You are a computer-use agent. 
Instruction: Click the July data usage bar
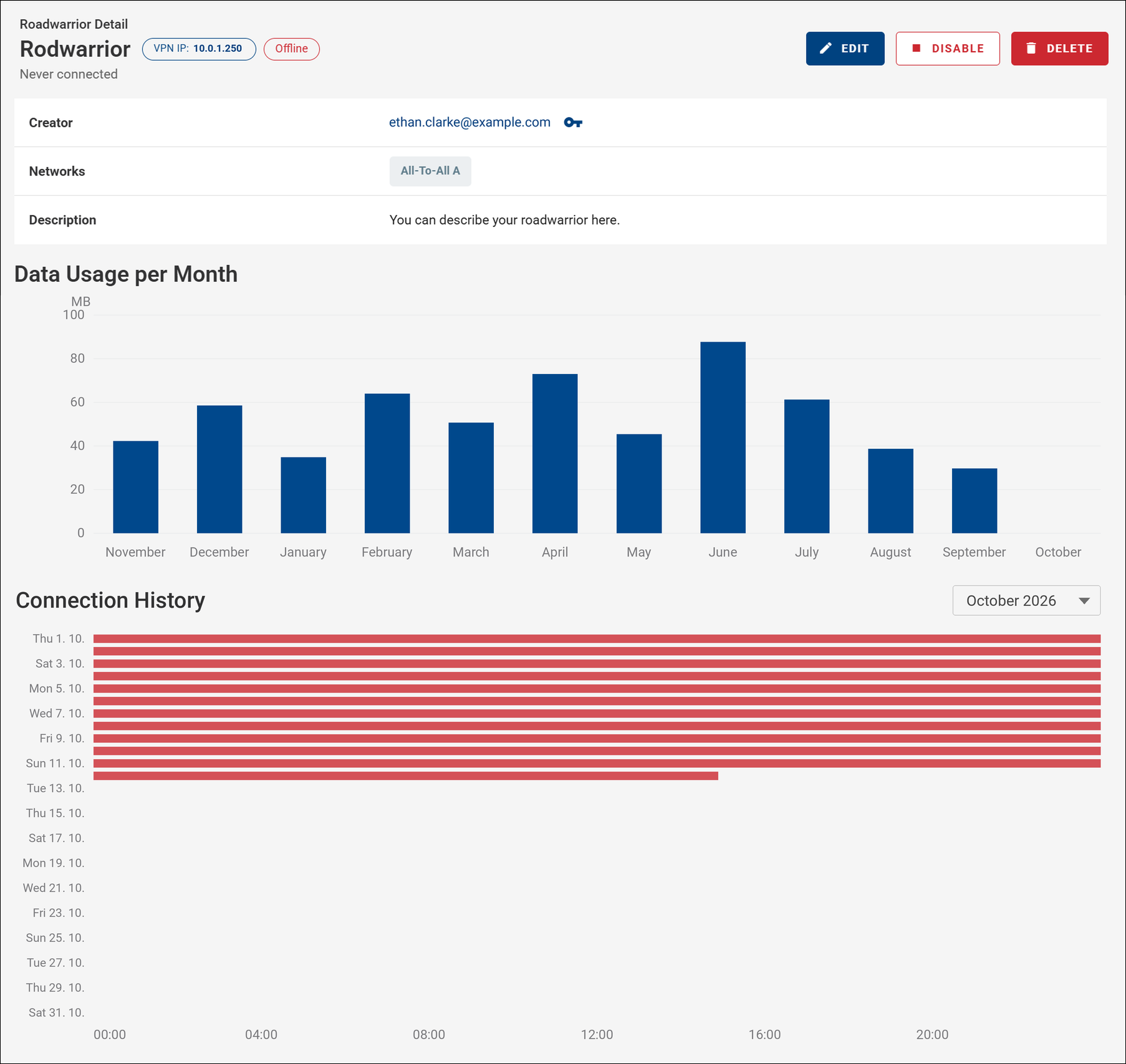point(807,466)
